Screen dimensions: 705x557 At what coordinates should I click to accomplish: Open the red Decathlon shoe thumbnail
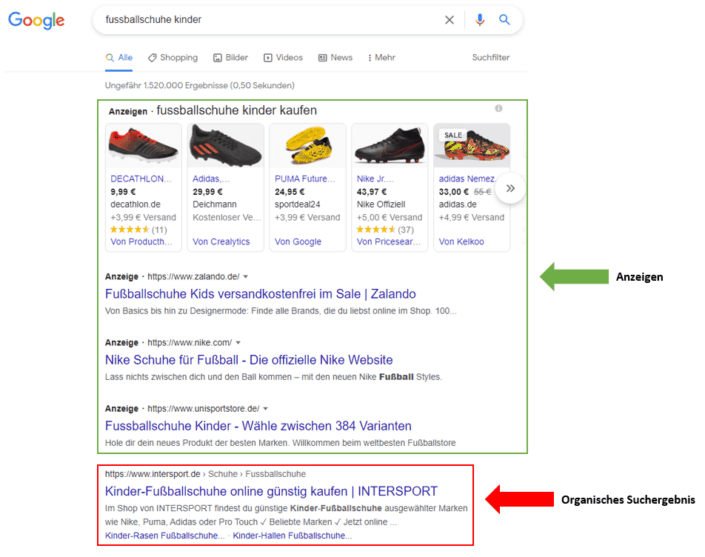tap(143, 146)
